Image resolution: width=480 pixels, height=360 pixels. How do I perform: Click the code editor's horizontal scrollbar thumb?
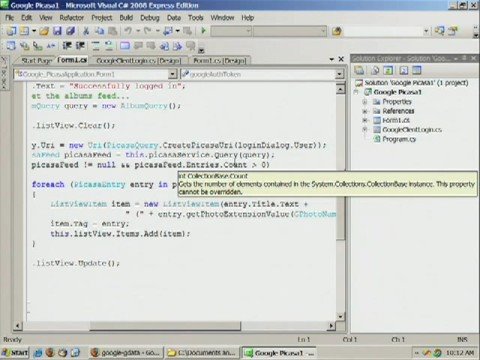click(x=165, y=326)
